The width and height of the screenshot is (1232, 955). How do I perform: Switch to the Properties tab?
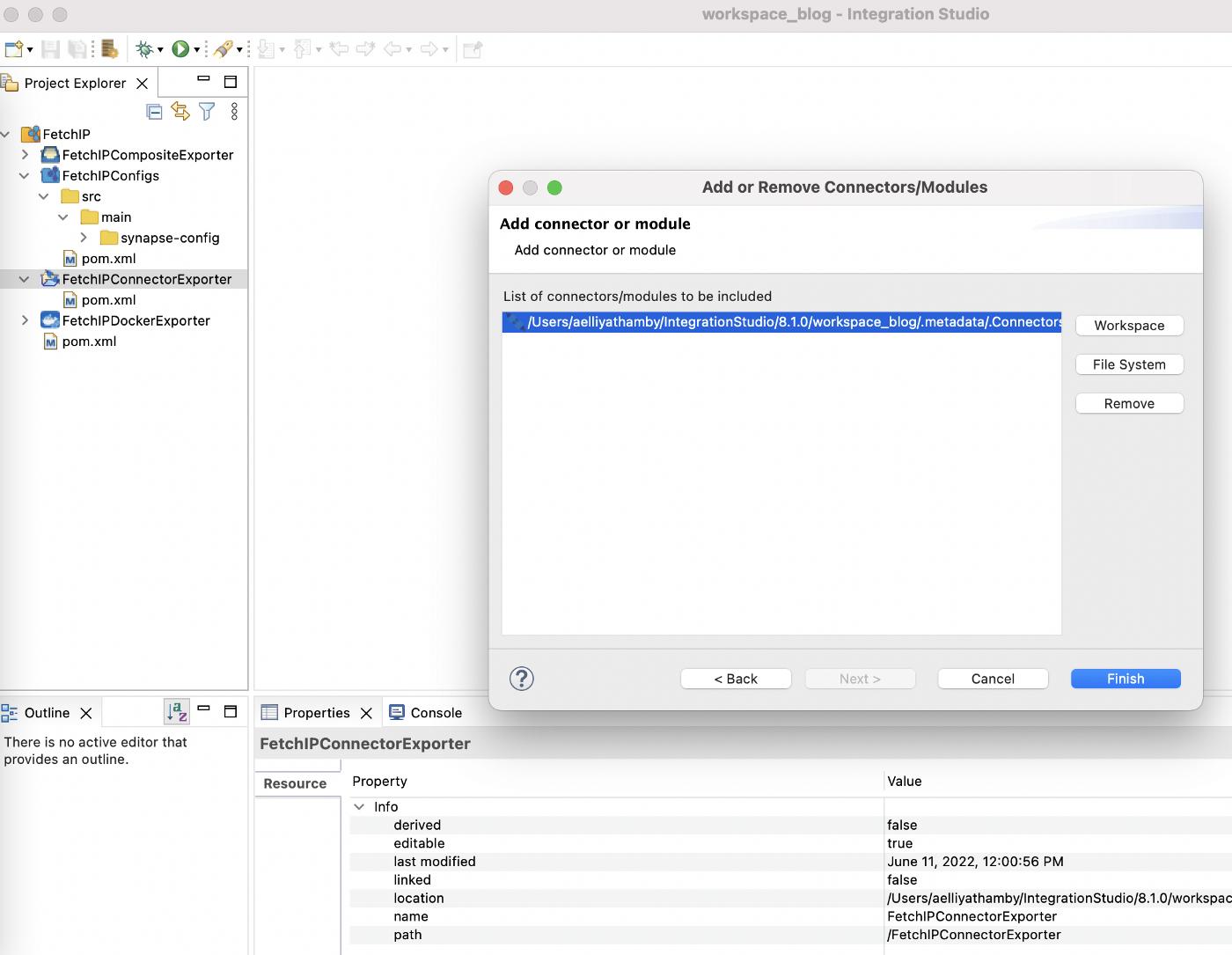pyautogui.click(x=317, y=713)
